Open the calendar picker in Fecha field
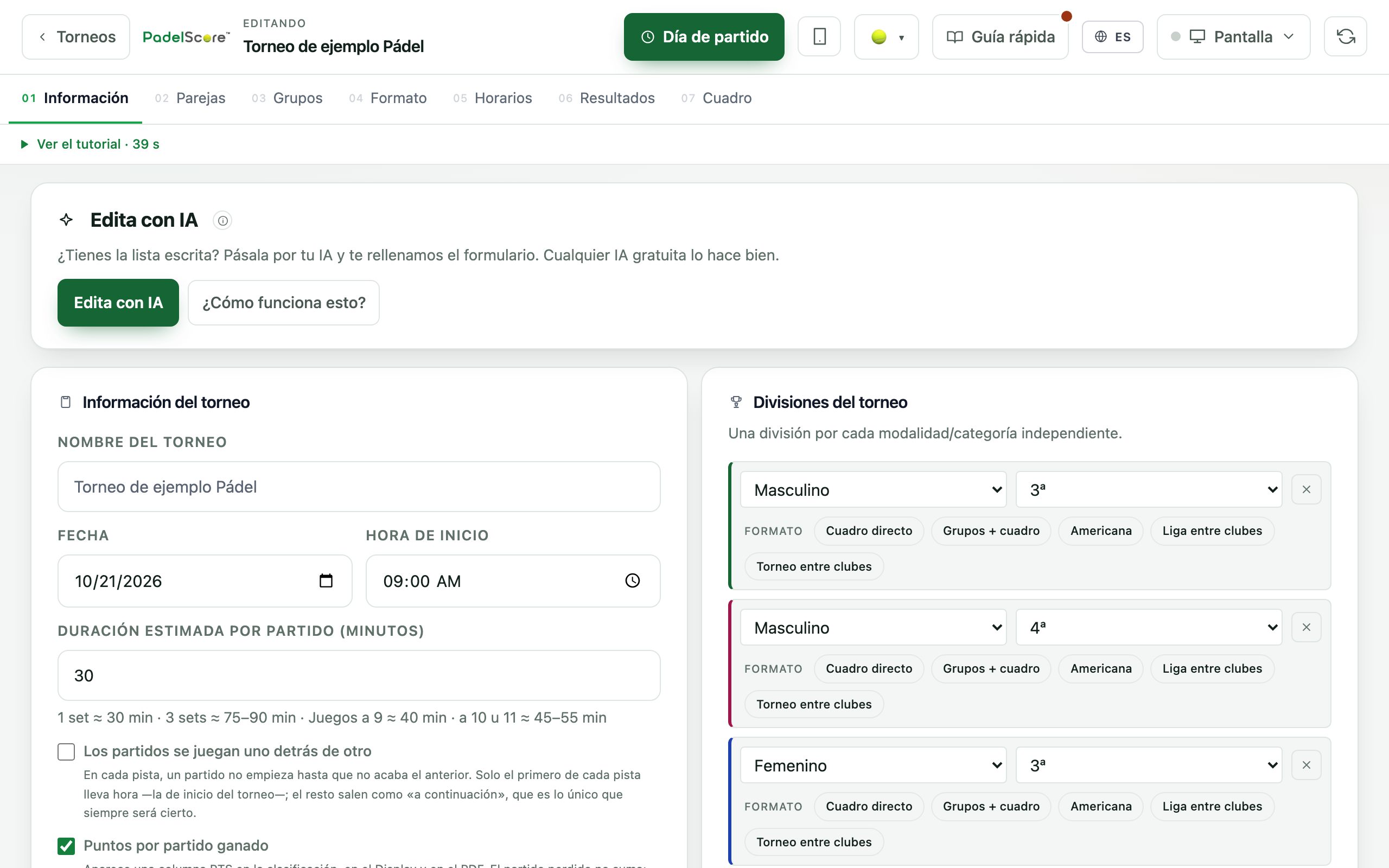 [326, 581]
